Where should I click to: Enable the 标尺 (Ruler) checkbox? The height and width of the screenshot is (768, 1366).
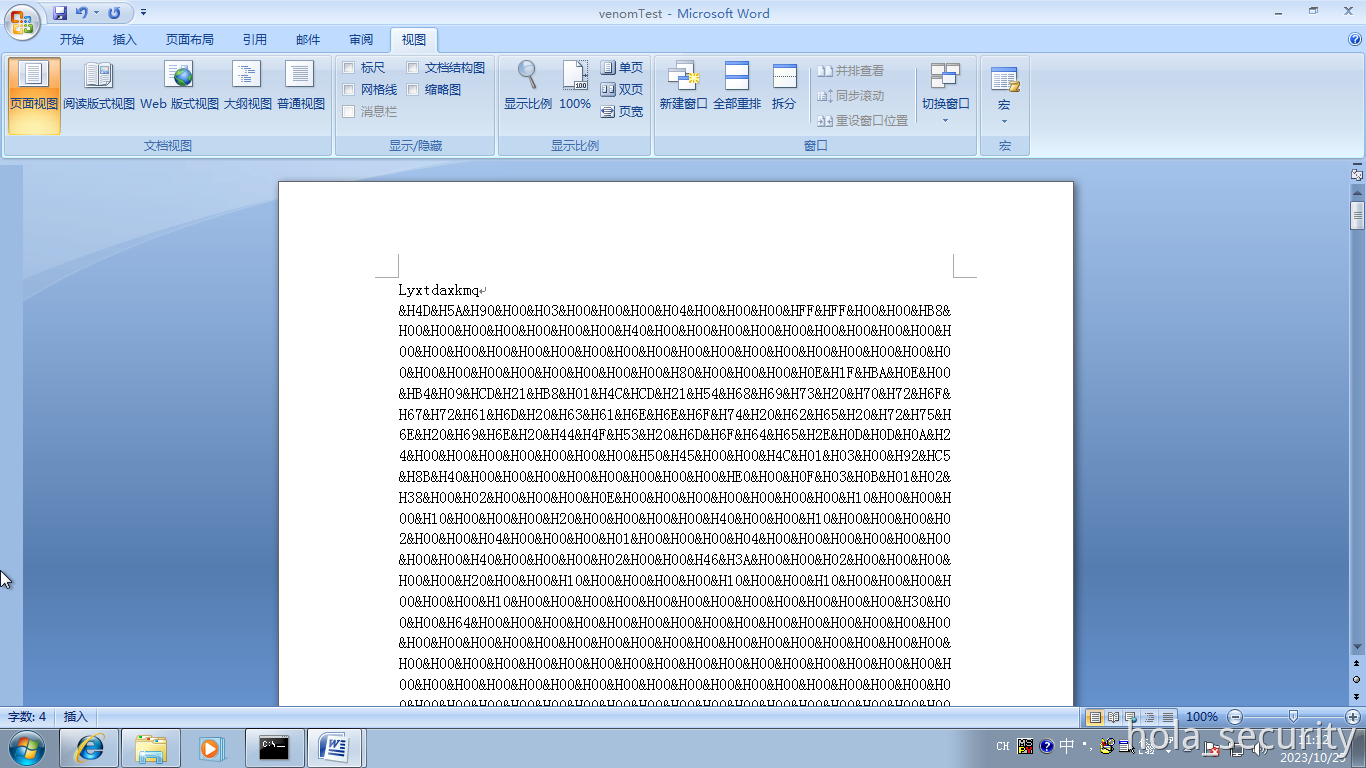[350, 67]
